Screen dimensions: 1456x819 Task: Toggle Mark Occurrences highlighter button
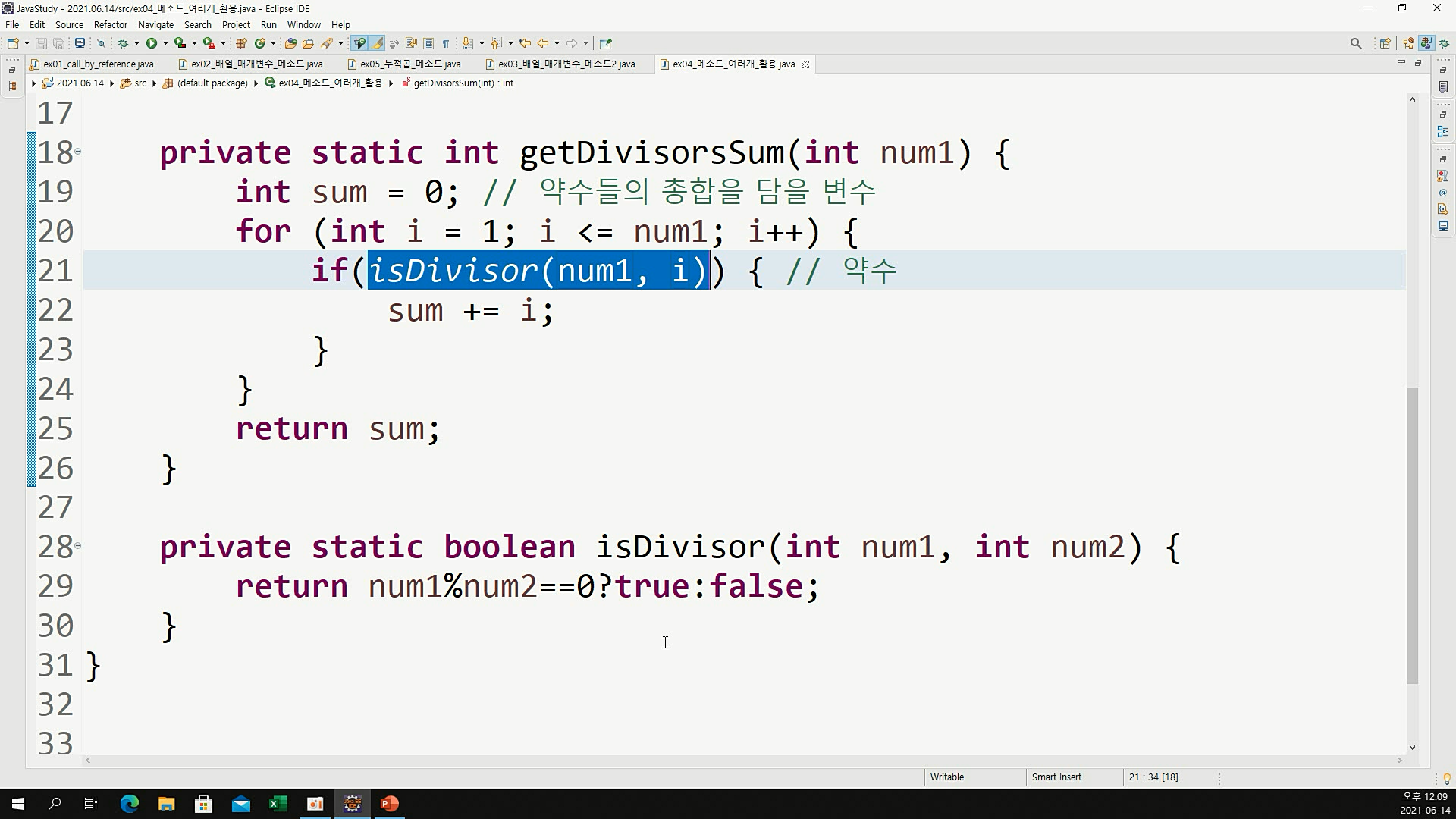pos(377,43)
